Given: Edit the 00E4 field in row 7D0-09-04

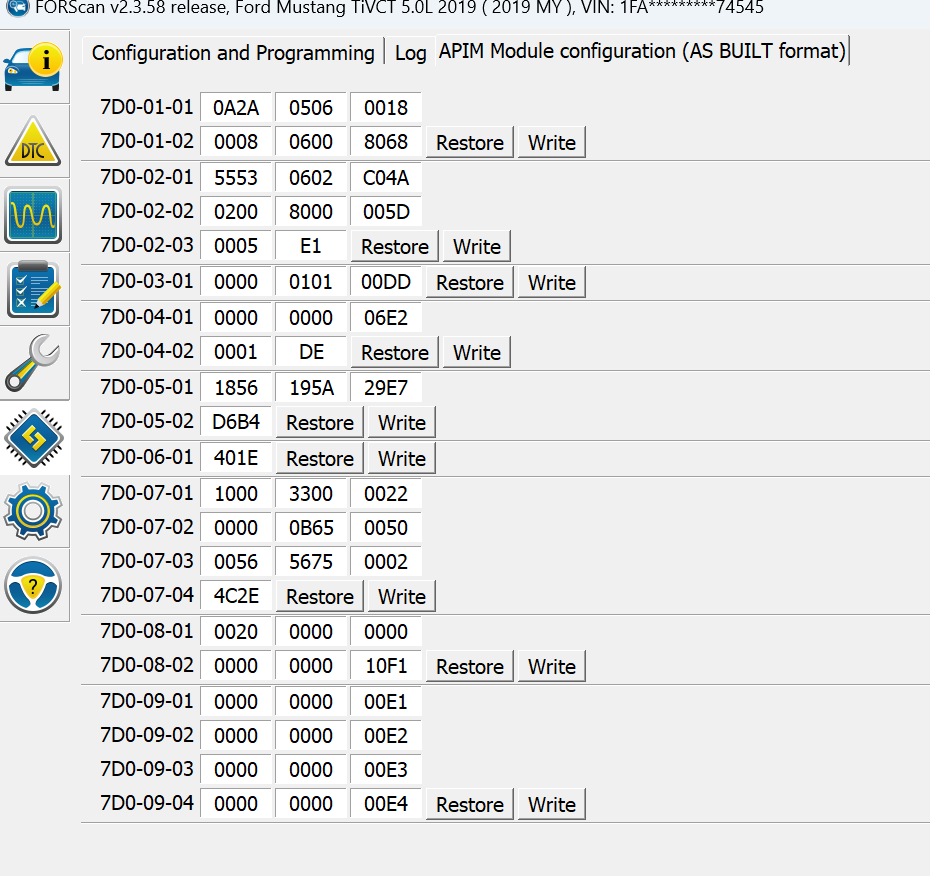Looking at the screenshot, I should pos(386,804).
